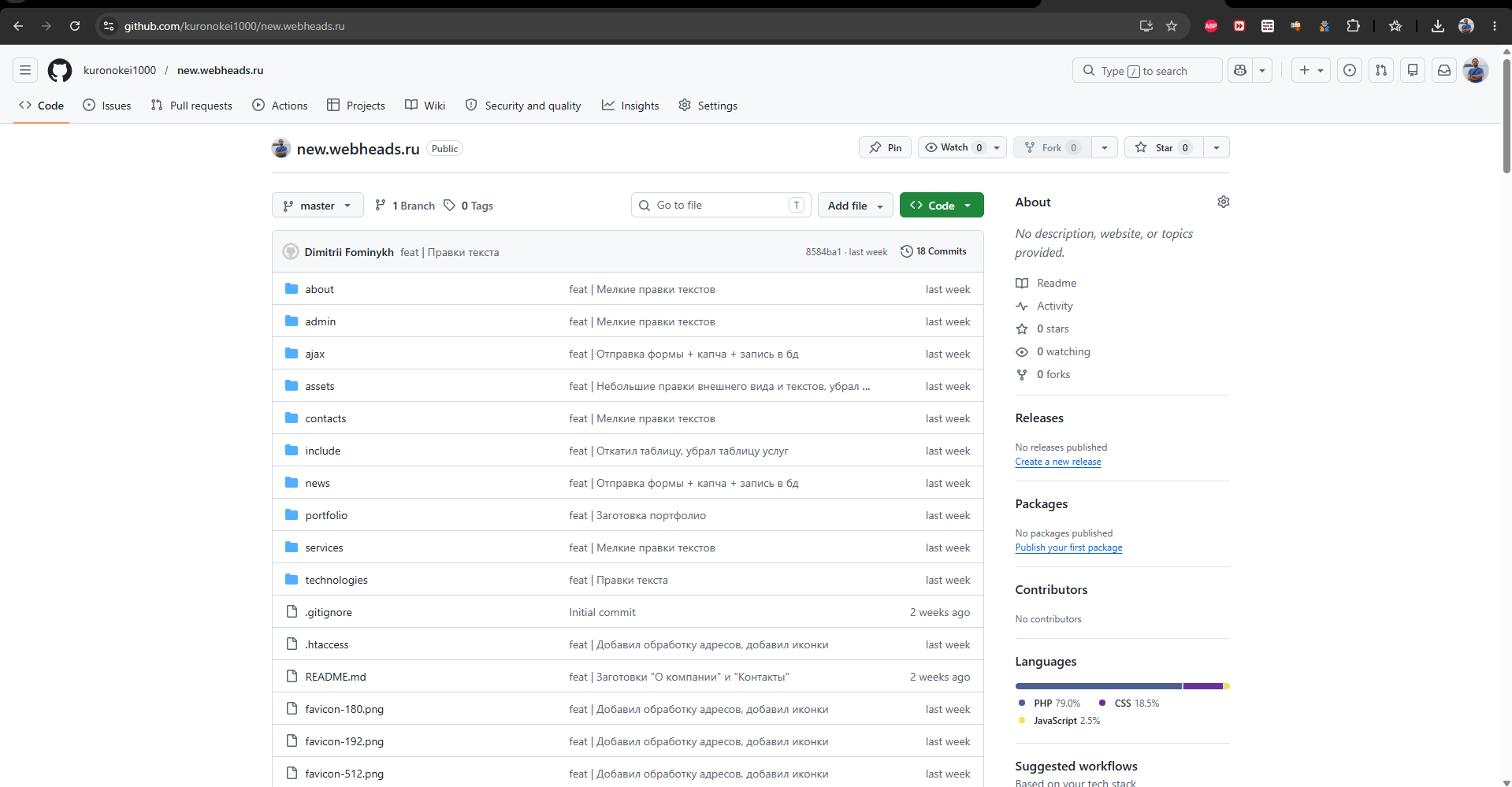Click the Watch button
This screenshot has height=787, width=1512.
click(x=953, y=147)
